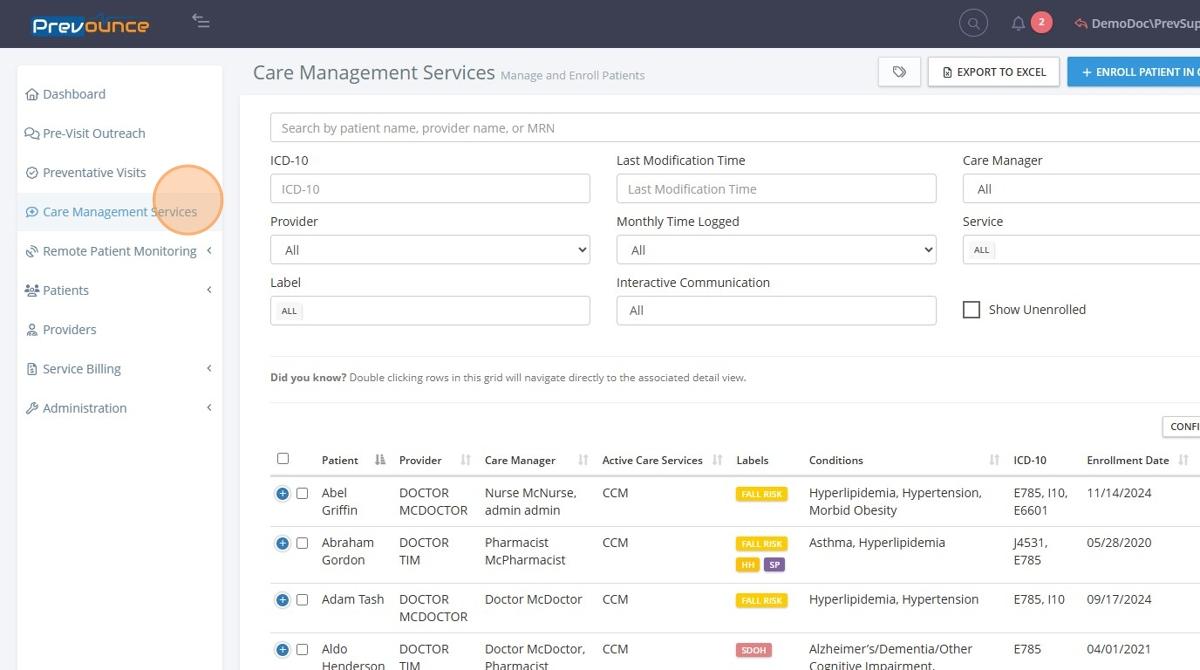Expand Aldo Henderson's row with the plus icon
1200x670 pixels.
[x=282, y=649]
